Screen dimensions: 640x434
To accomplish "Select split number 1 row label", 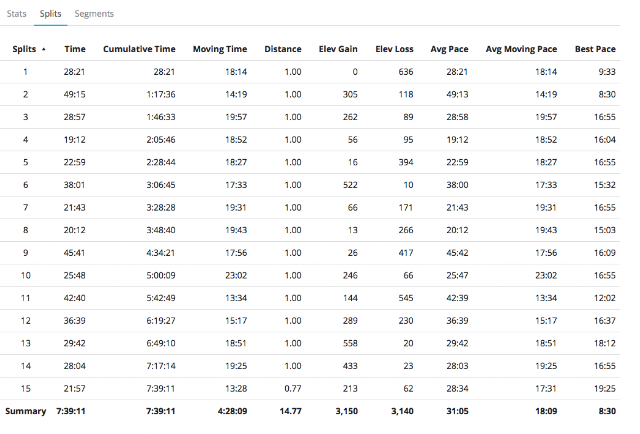I will [x=26, y=72].
